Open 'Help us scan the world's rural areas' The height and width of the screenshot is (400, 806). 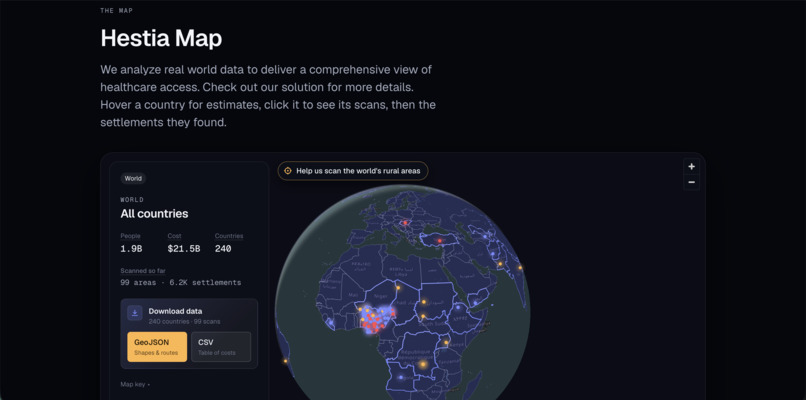coord(353,171)
